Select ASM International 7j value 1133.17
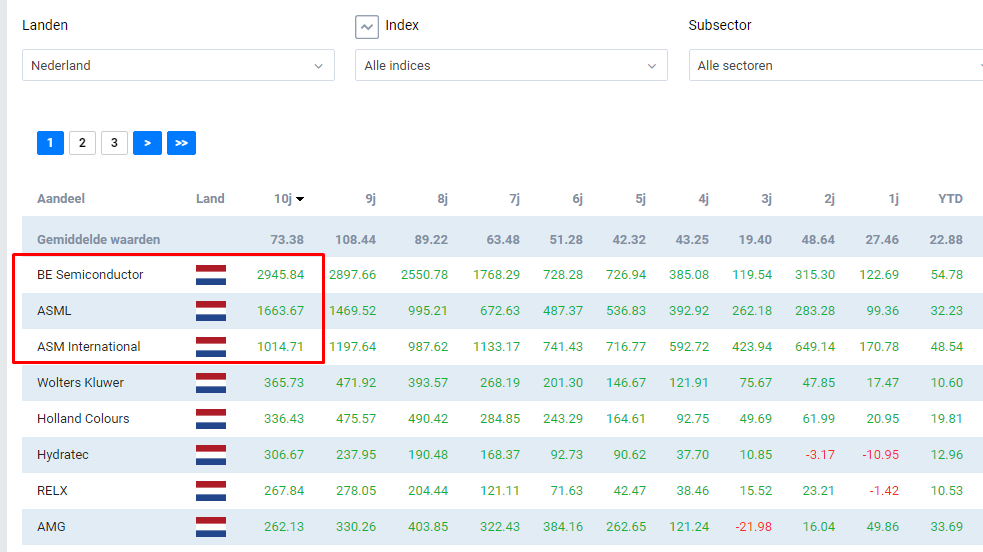 (x=497, y=346)
